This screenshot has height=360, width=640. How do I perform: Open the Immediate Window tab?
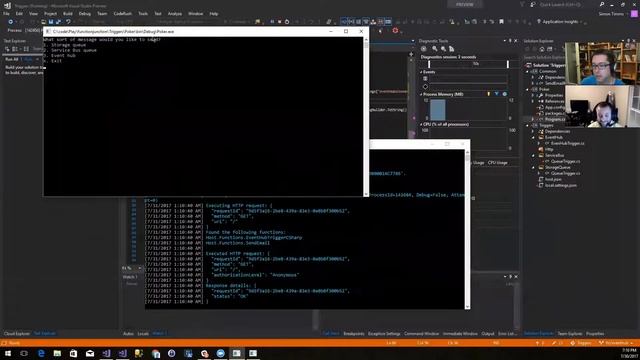pyautogui.click(x=460, y=333)
